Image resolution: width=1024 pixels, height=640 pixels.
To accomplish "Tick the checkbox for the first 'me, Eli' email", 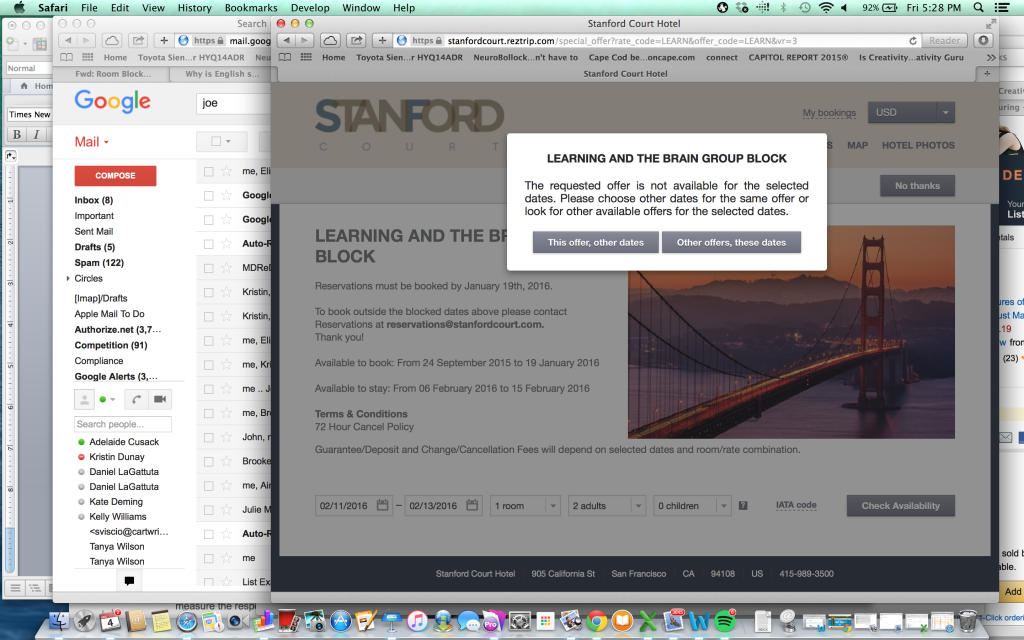I will 208,172.
